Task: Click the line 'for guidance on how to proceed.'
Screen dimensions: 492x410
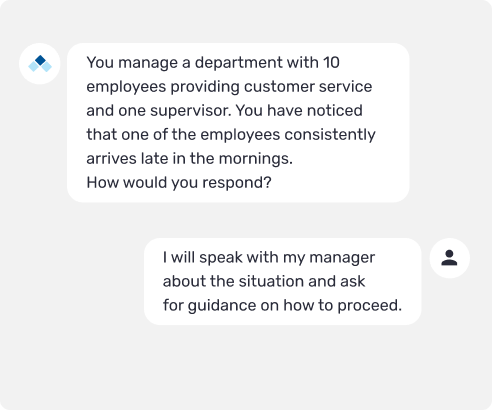Action: pos(282,305)
